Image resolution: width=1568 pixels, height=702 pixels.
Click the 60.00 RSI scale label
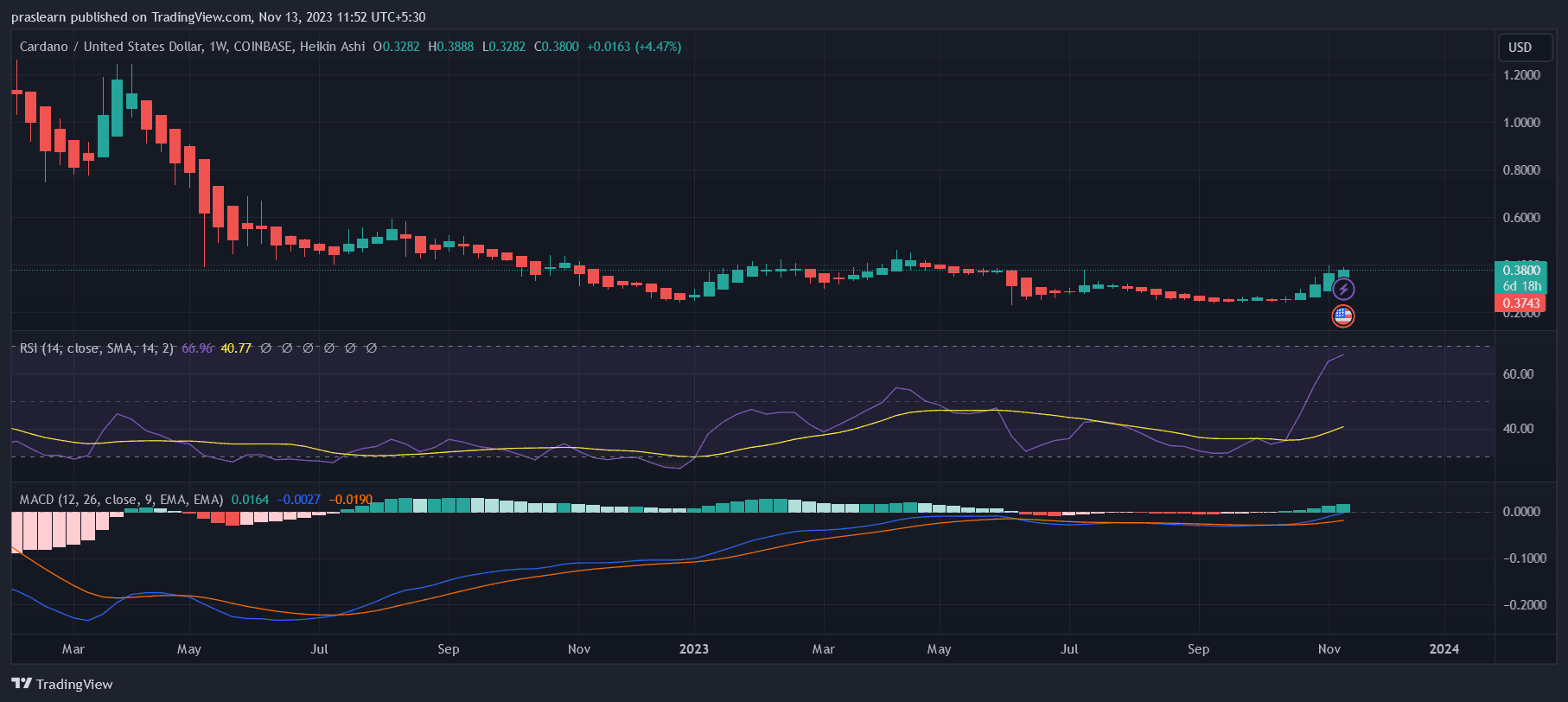click(1518, 374)
